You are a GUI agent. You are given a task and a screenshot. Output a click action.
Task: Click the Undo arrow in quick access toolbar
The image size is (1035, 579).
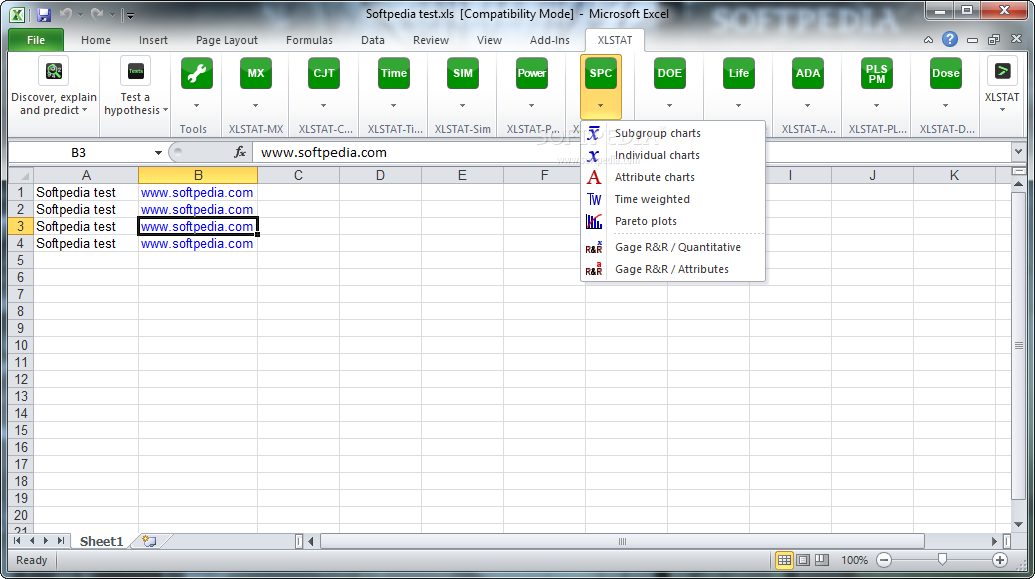click(x=65, y=14)
